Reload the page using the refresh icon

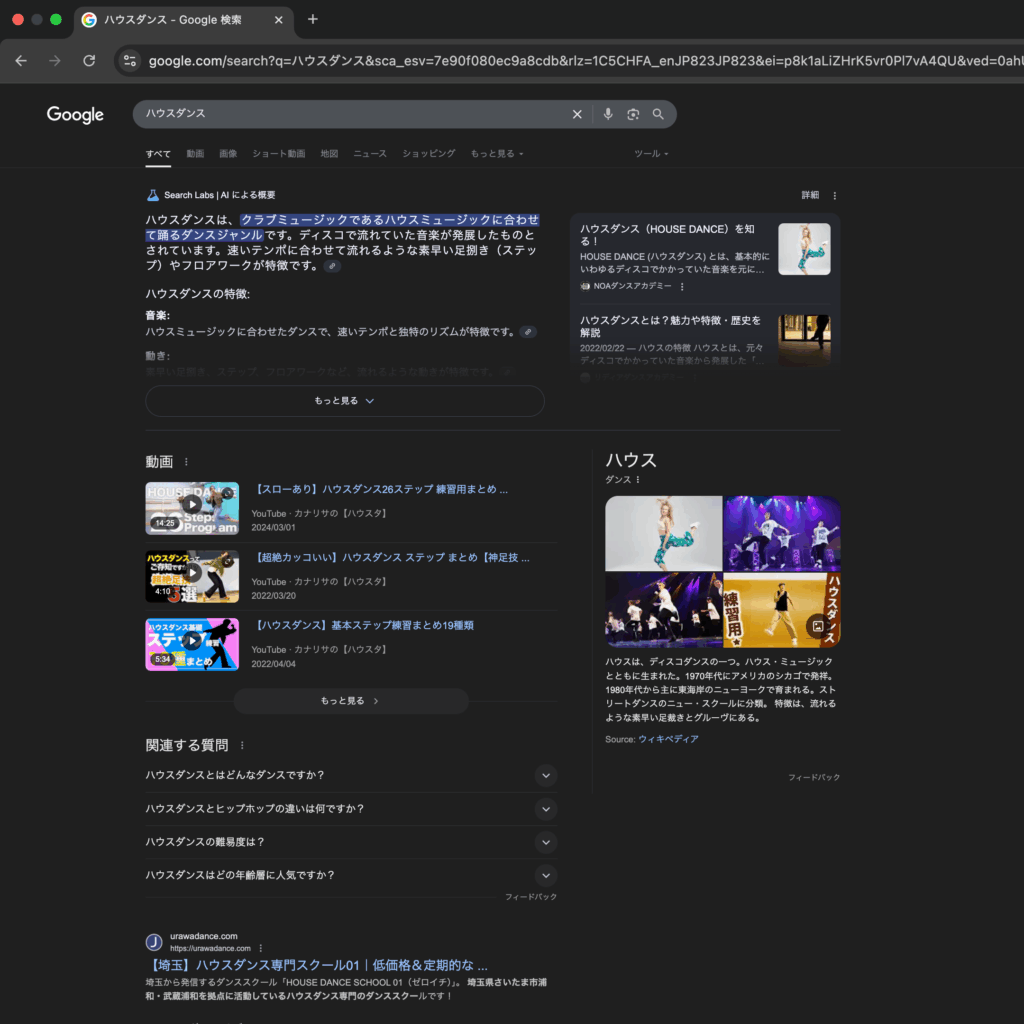(x=89, y=61)
